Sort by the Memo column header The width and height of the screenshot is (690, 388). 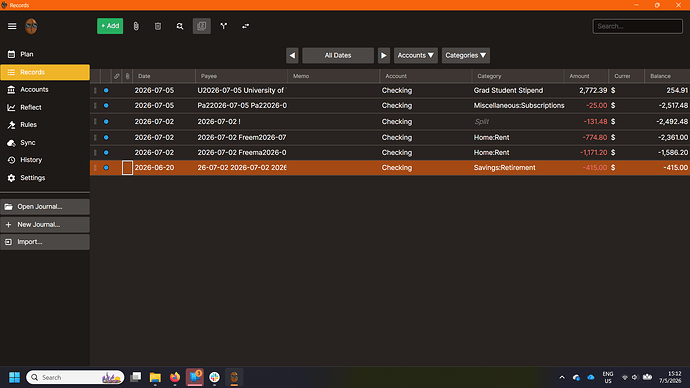[334, 76]
